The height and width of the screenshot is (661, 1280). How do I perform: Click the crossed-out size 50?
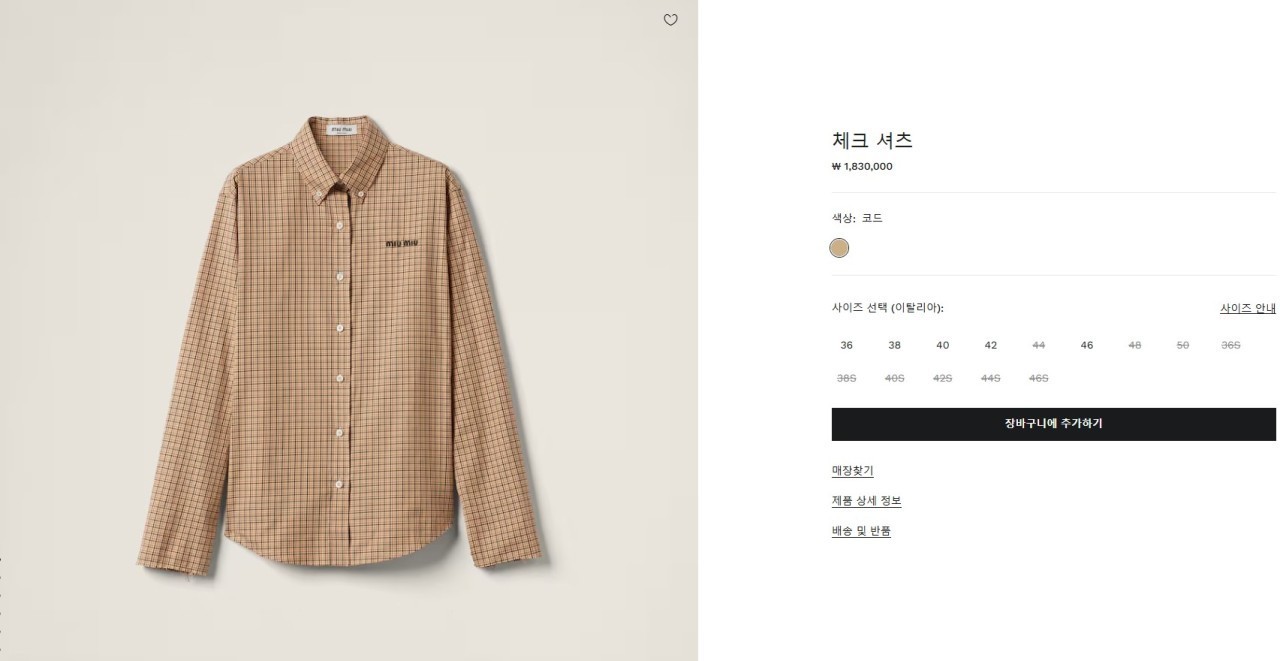pos(1183,345)
